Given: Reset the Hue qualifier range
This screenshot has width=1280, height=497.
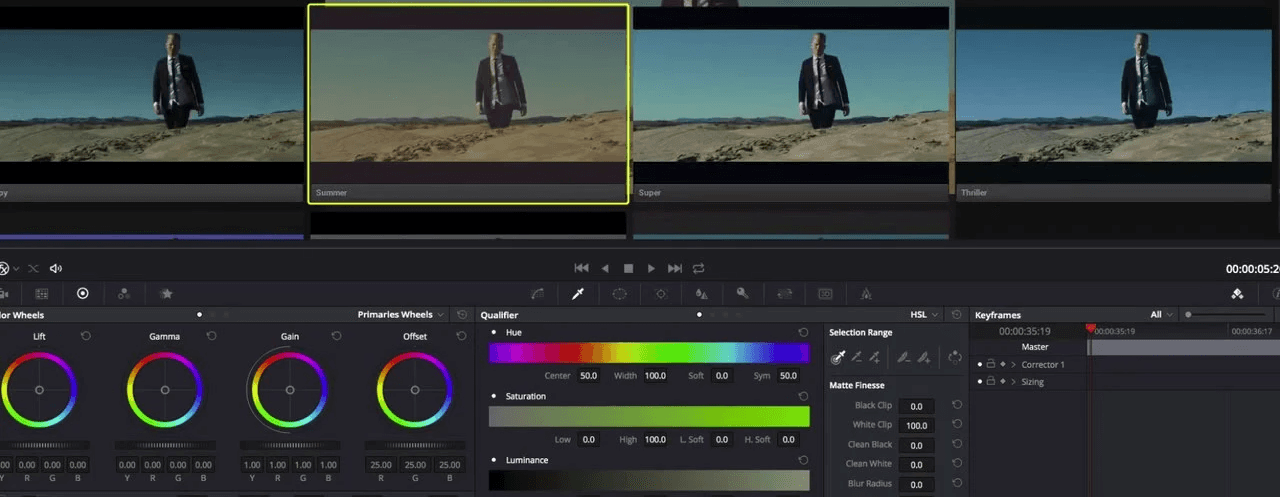Looking at the screenshot, I should [803, 332].
